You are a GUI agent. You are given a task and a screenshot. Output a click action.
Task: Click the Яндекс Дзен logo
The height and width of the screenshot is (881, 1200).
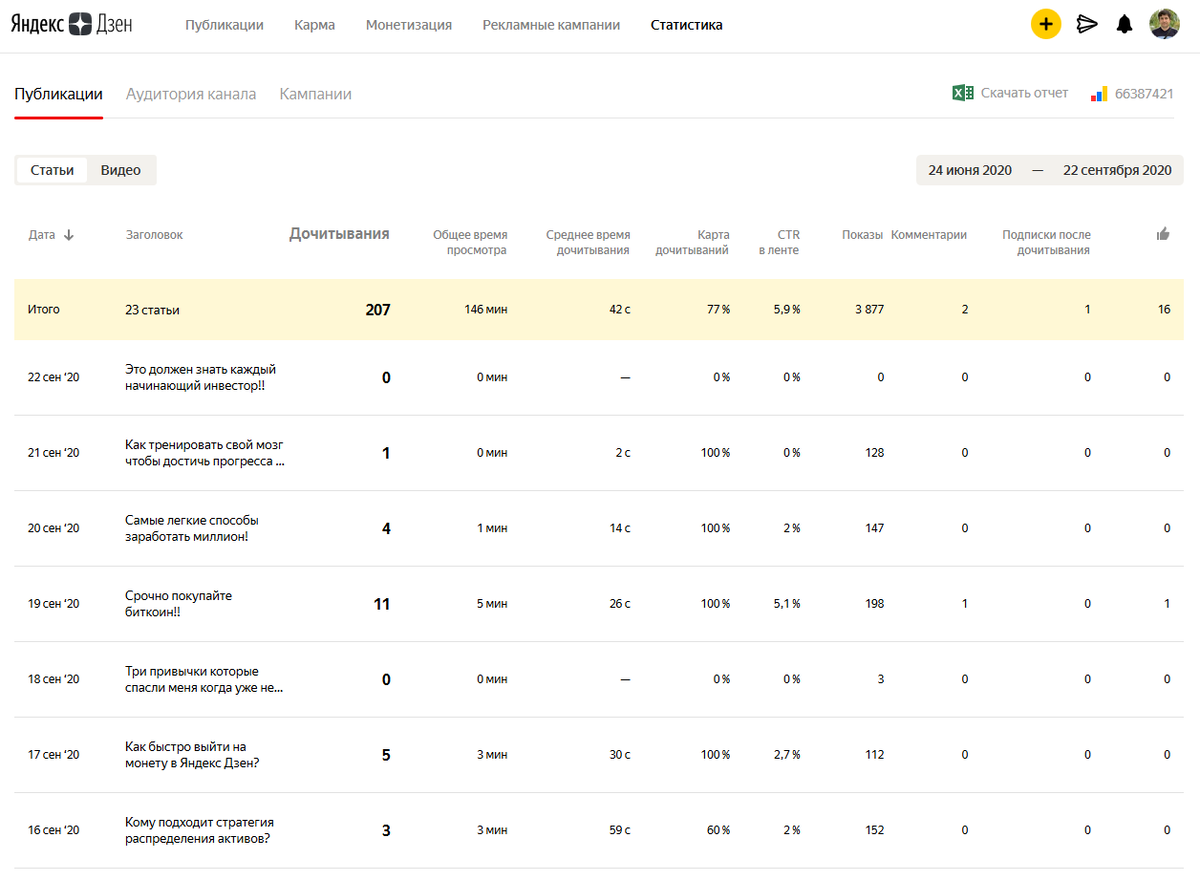pos(71,25)
